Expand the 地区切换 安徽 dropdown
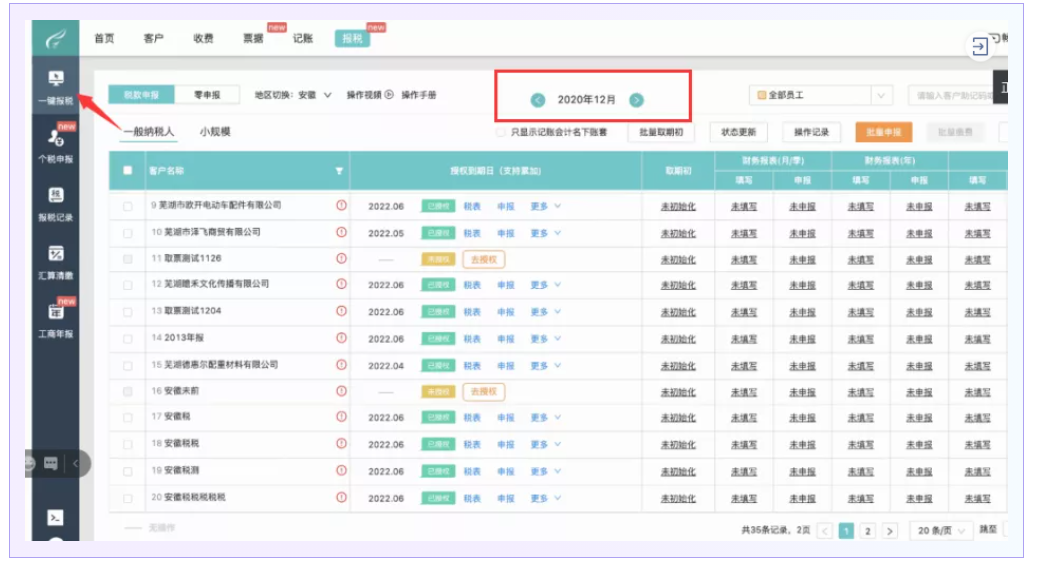Viewport: 1042px width, 565px height. tap(327, 95)
